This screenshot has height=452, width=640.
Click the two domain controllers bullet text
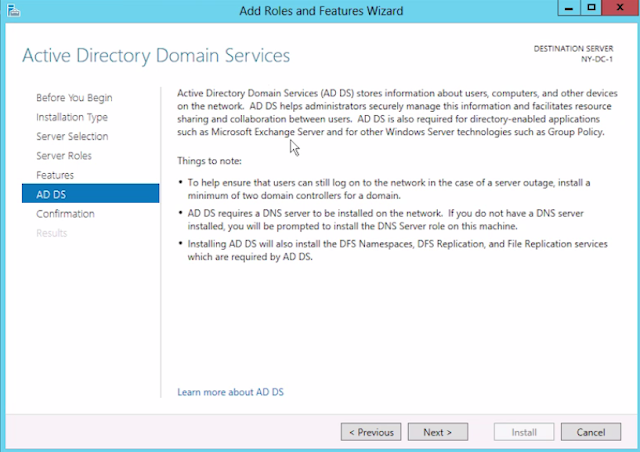(389, 189)
